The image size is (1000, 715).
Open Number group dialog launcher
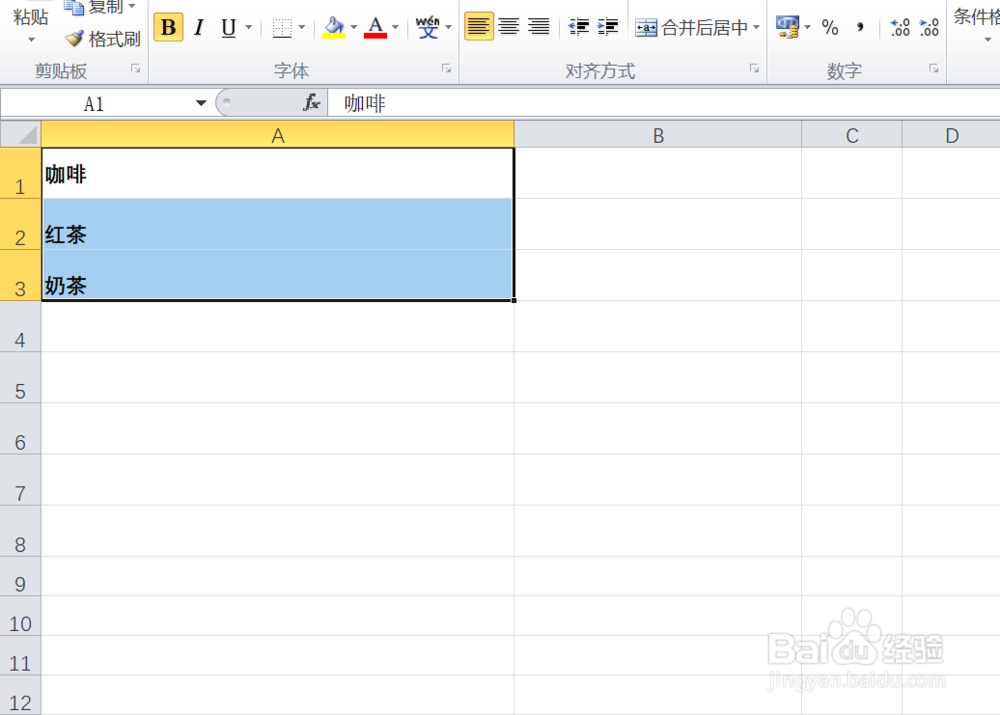point(934,68)
